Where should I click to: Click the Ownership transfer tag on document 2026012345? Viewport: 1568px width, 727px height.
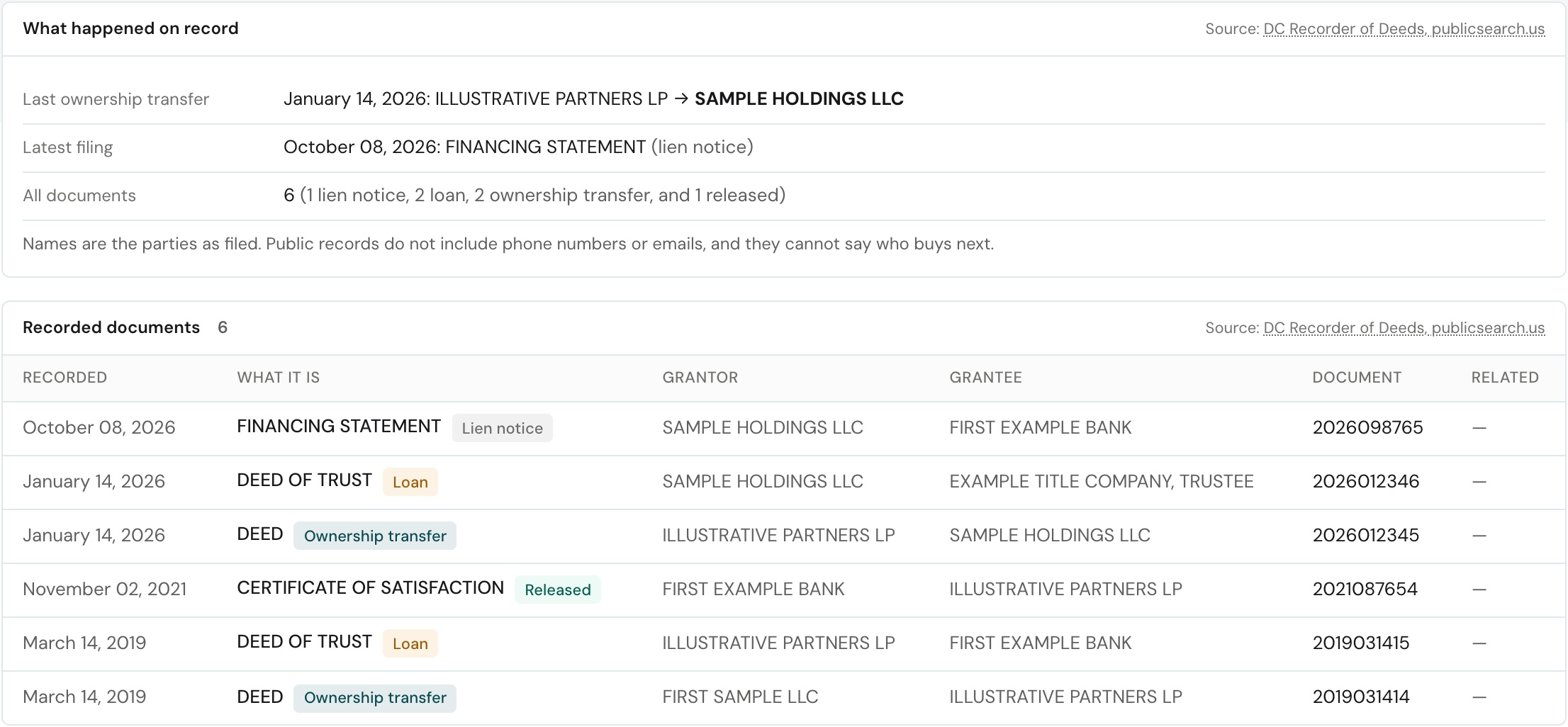click(x=375, y=536)
